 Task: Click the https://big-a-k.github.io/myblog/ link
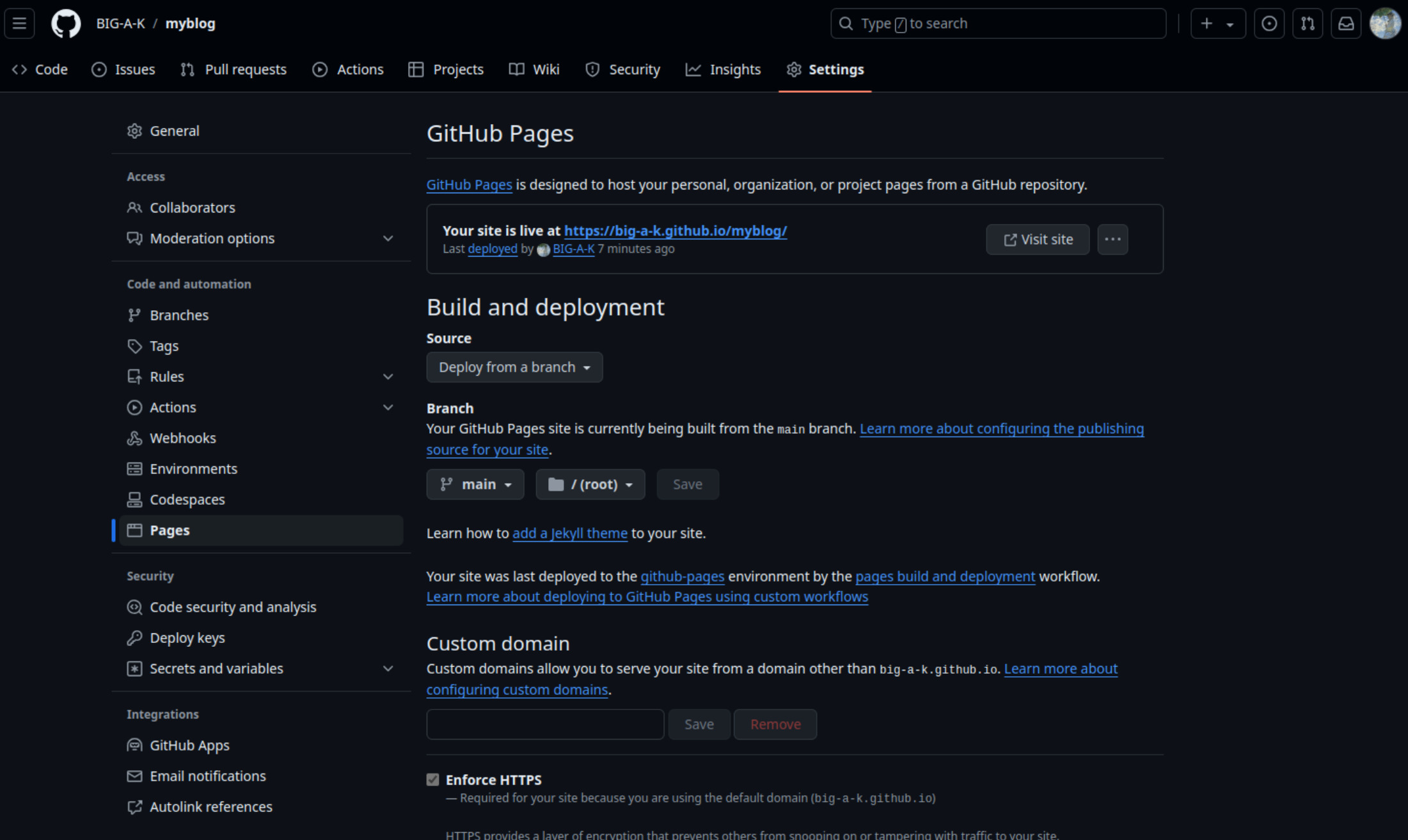(675, 230)
